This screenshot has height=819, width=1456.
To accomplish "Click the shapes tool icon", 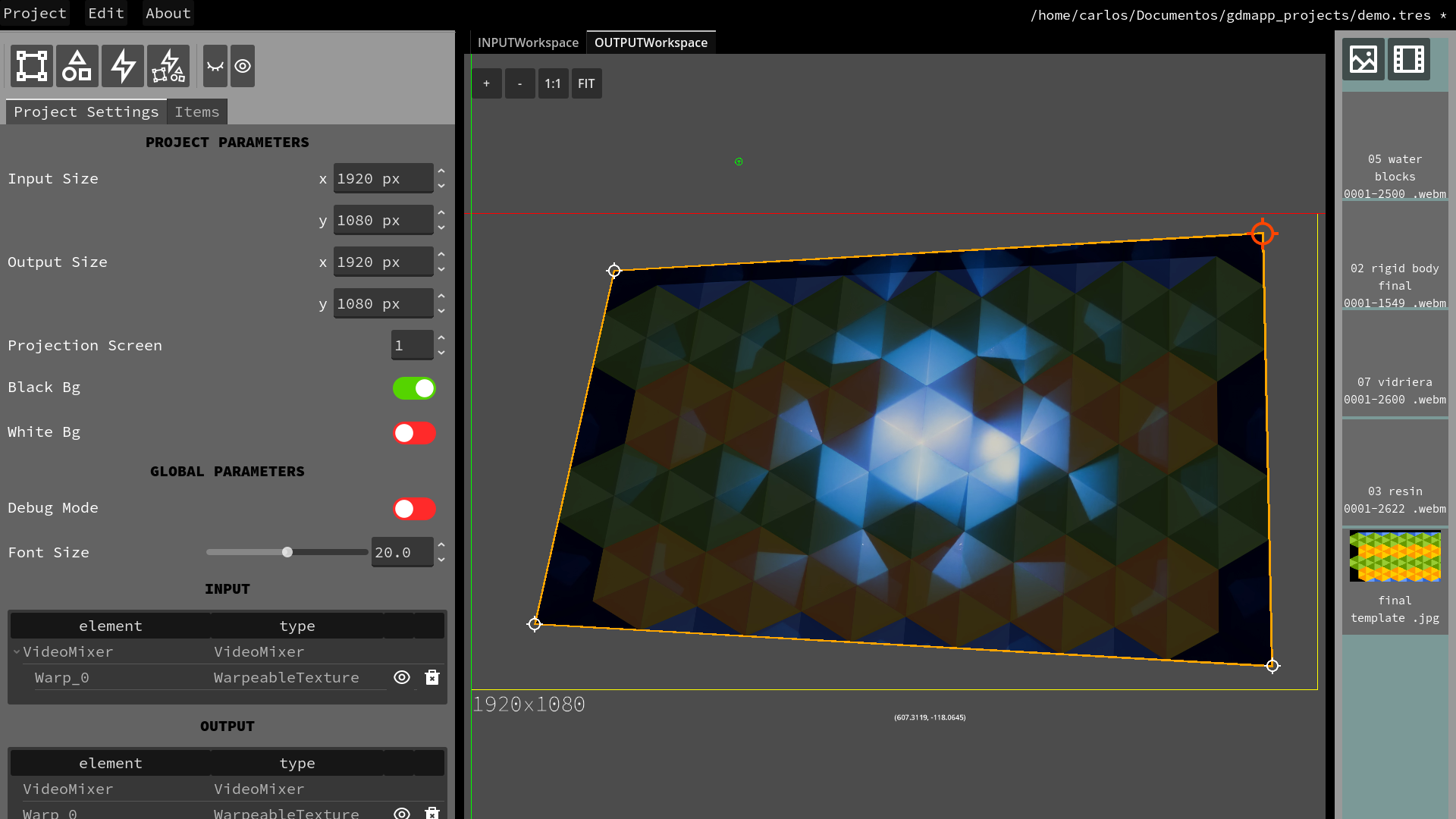I will pyautogui.click(x=77, y=66).
